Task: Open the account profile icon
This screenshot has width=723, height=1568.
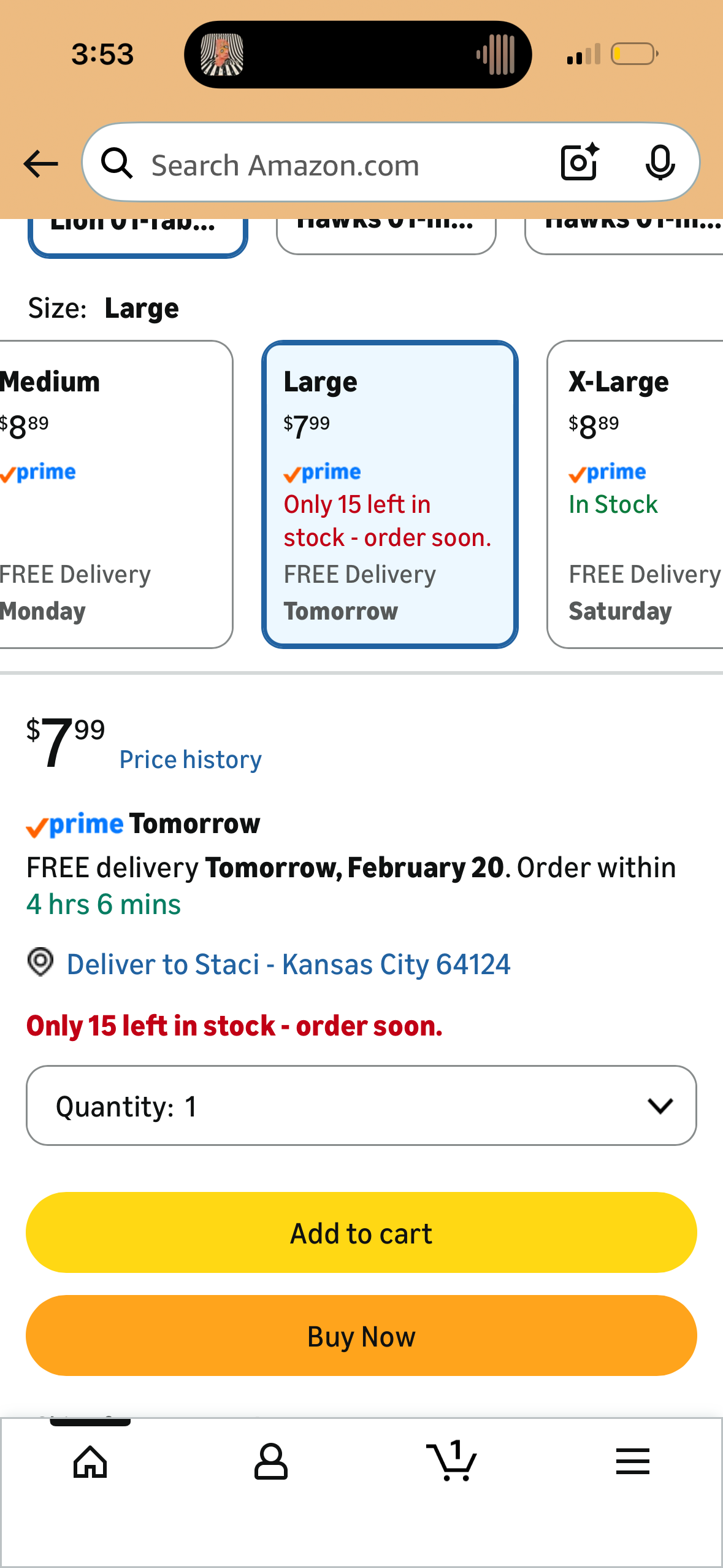Action: coord(270,1462)
